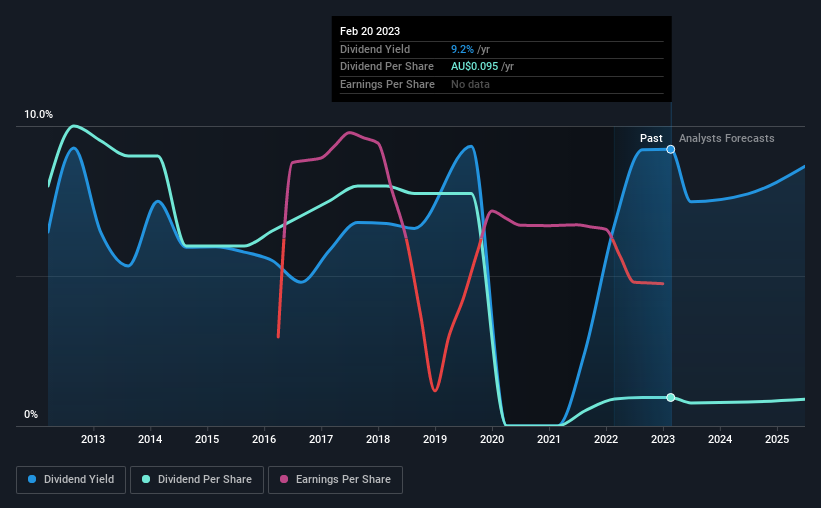Screen dimensions: 821x508
Task: Click the 2015 x-axis label
Action: tap(207, 439)
